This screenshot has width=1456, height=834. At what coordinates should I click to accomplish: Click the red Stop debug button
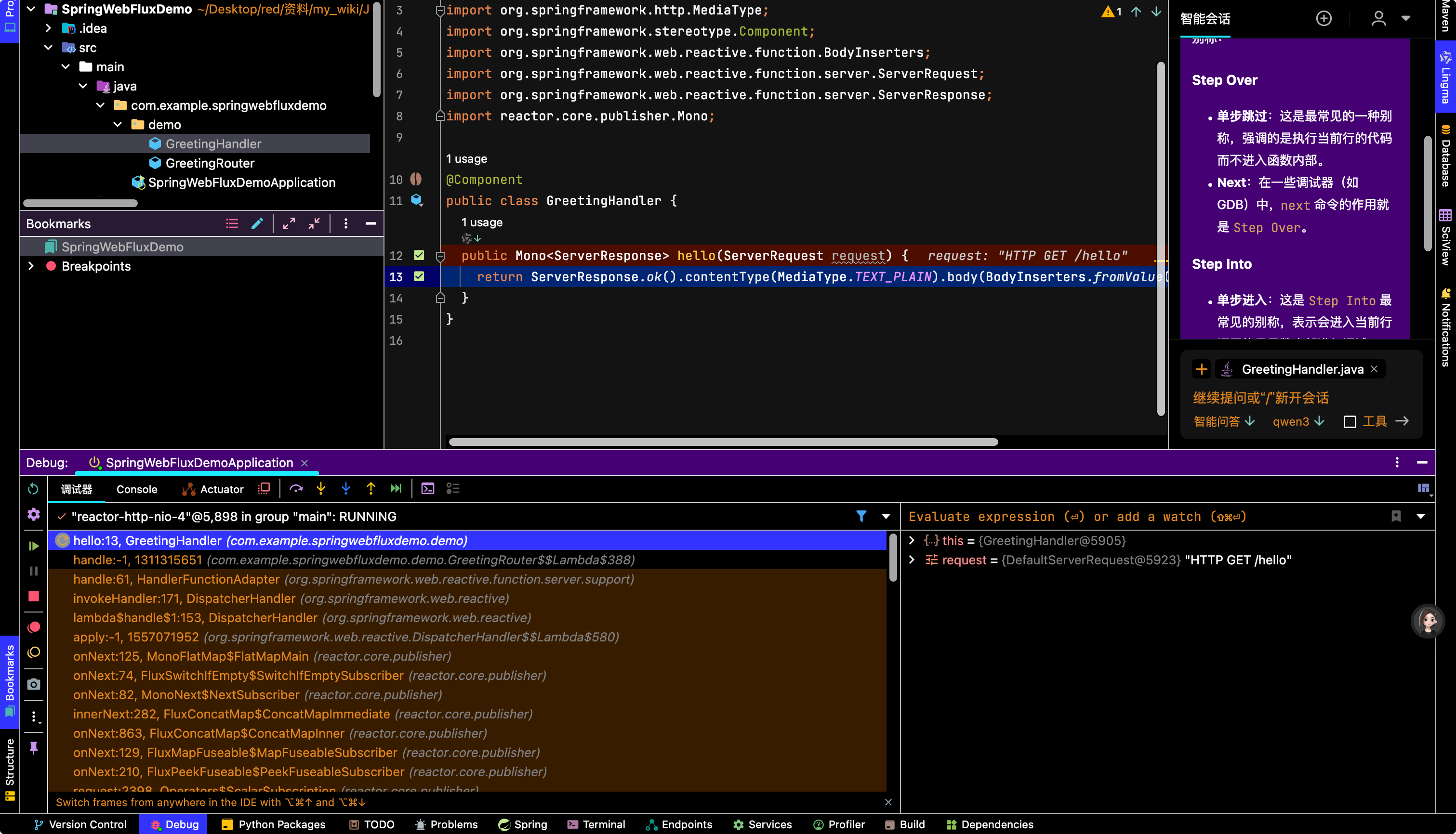(x=34, y=596)
